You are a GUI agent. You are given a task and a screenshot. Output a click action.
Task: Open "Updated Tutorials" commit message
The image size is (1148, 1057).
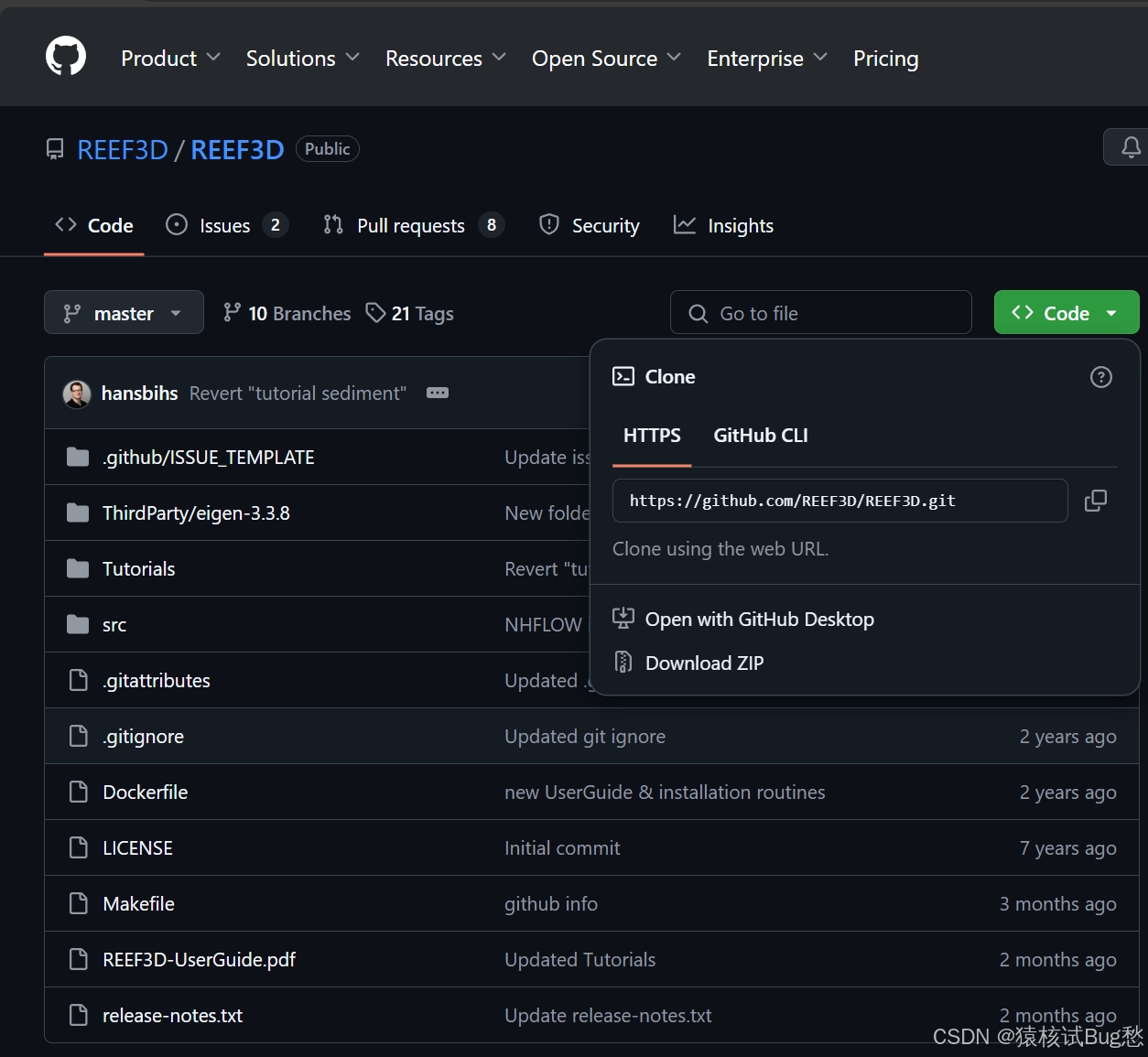pyautogui.click(x=579, y=959)
